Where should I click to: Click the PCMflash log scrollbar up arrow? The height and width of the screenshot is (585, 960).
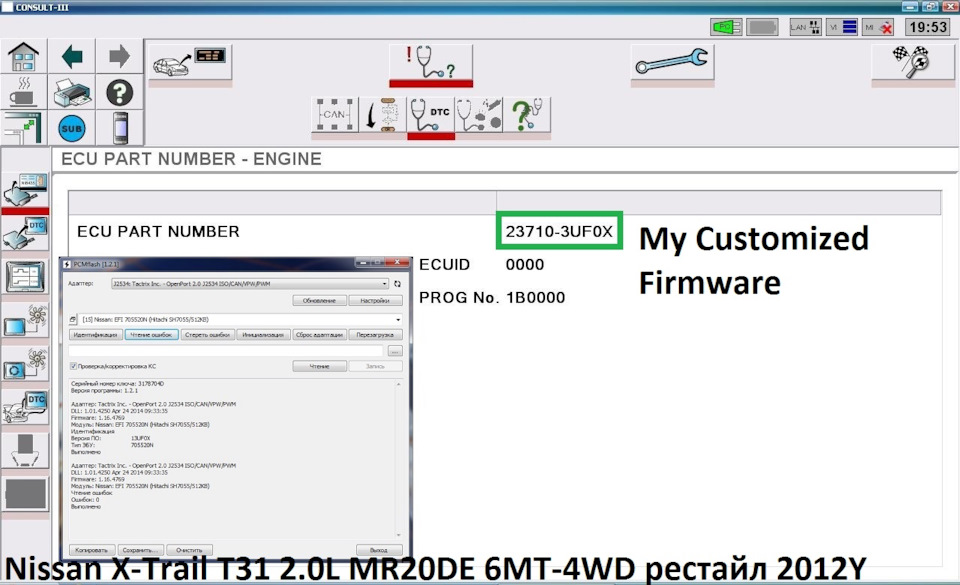pyautogui.click(x=399, y=384)
